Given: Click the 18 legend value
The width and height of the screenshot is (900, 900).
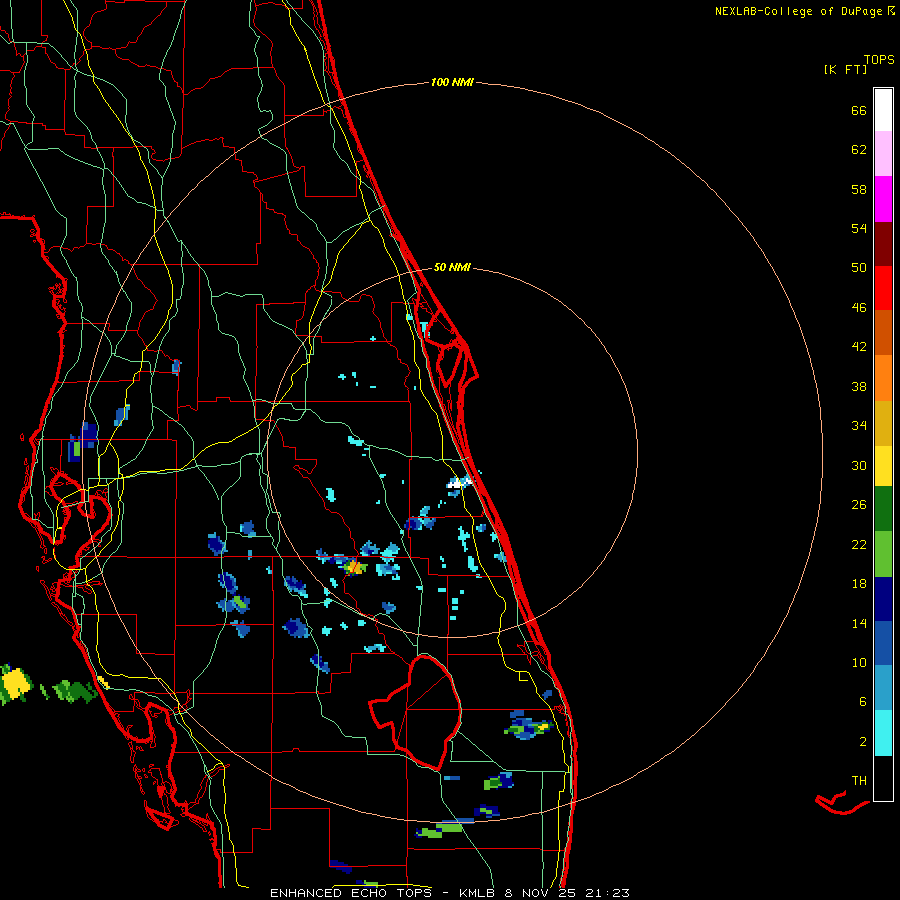Looking at the screenshot, I should click(x=859, y=584).
